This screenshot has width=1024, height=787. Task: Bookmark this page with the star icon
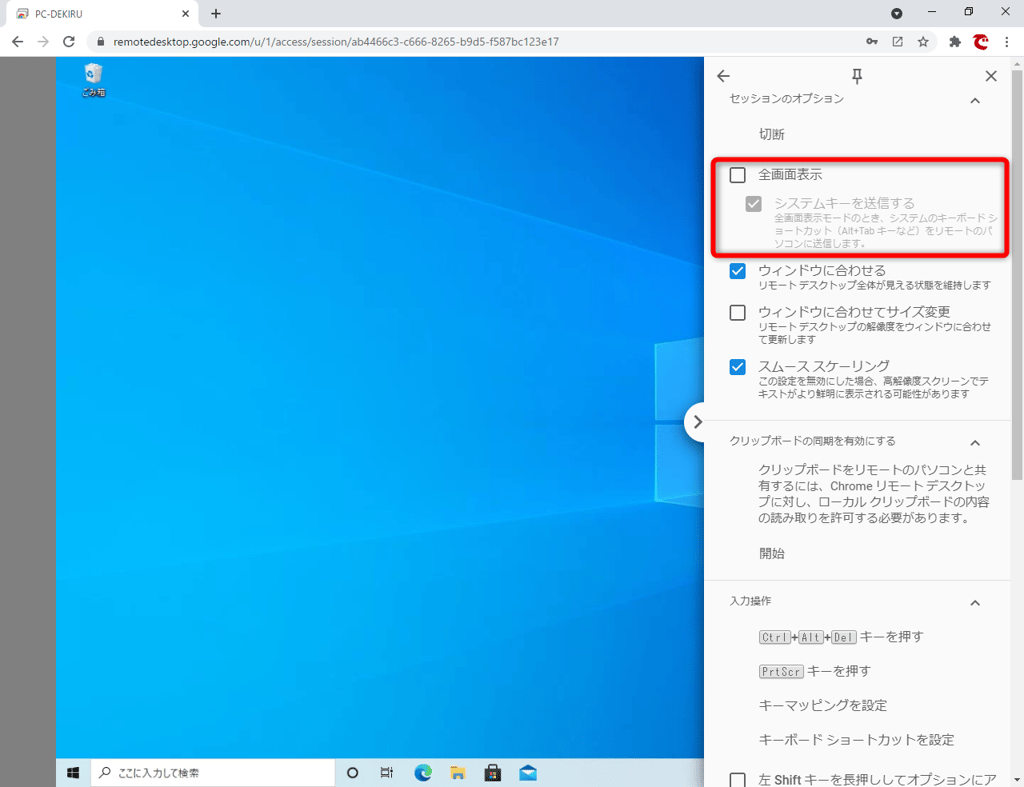923,42
